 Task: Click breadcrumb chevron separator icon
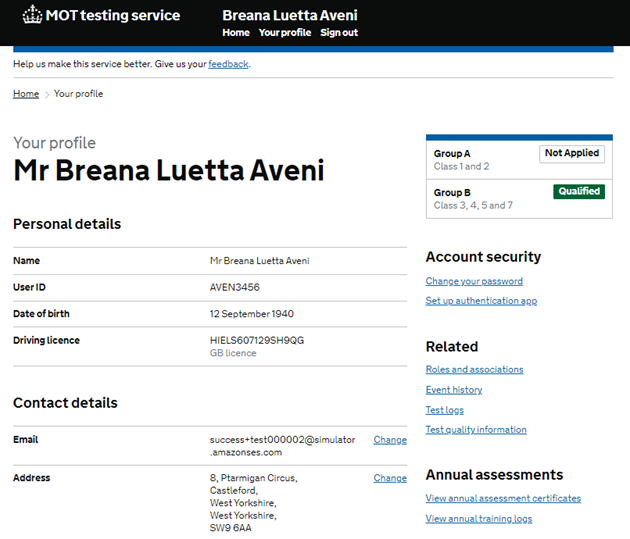pyautogui.click(x=47, y=95)
